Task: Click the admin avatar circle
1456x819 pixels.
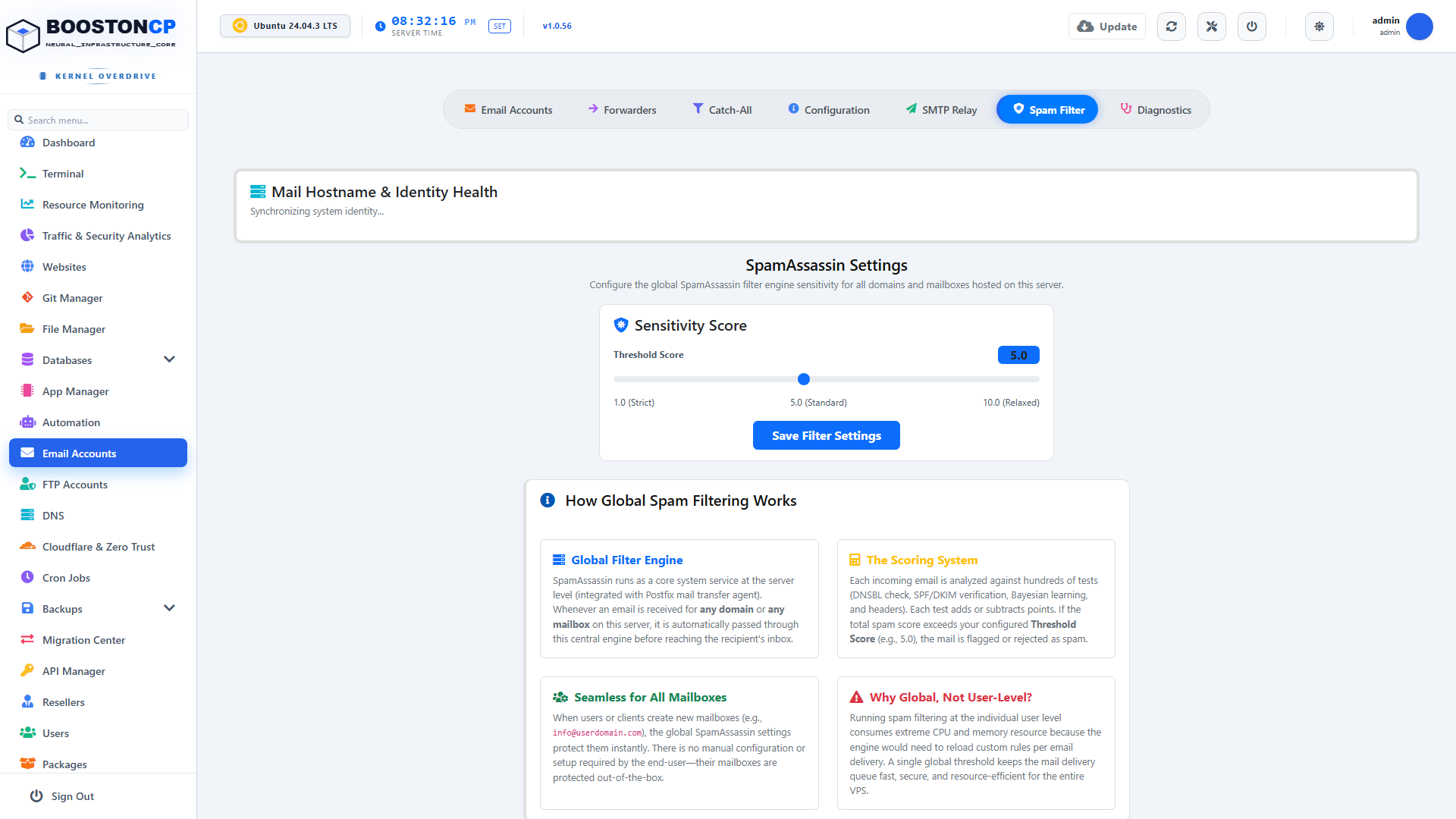Action: (1419, 27)
